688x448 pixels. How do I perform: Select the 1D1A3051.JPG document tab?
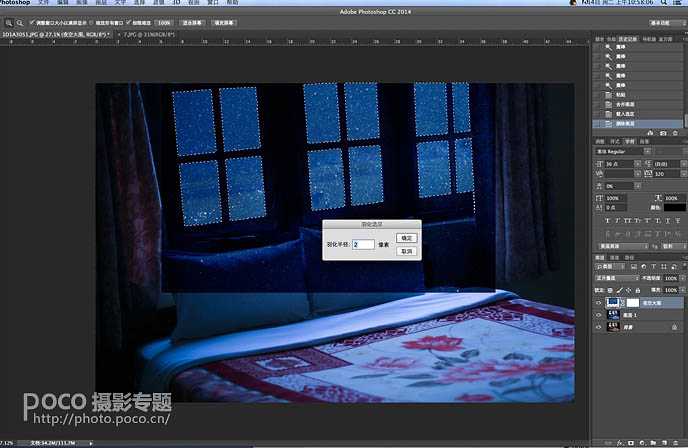55,34
